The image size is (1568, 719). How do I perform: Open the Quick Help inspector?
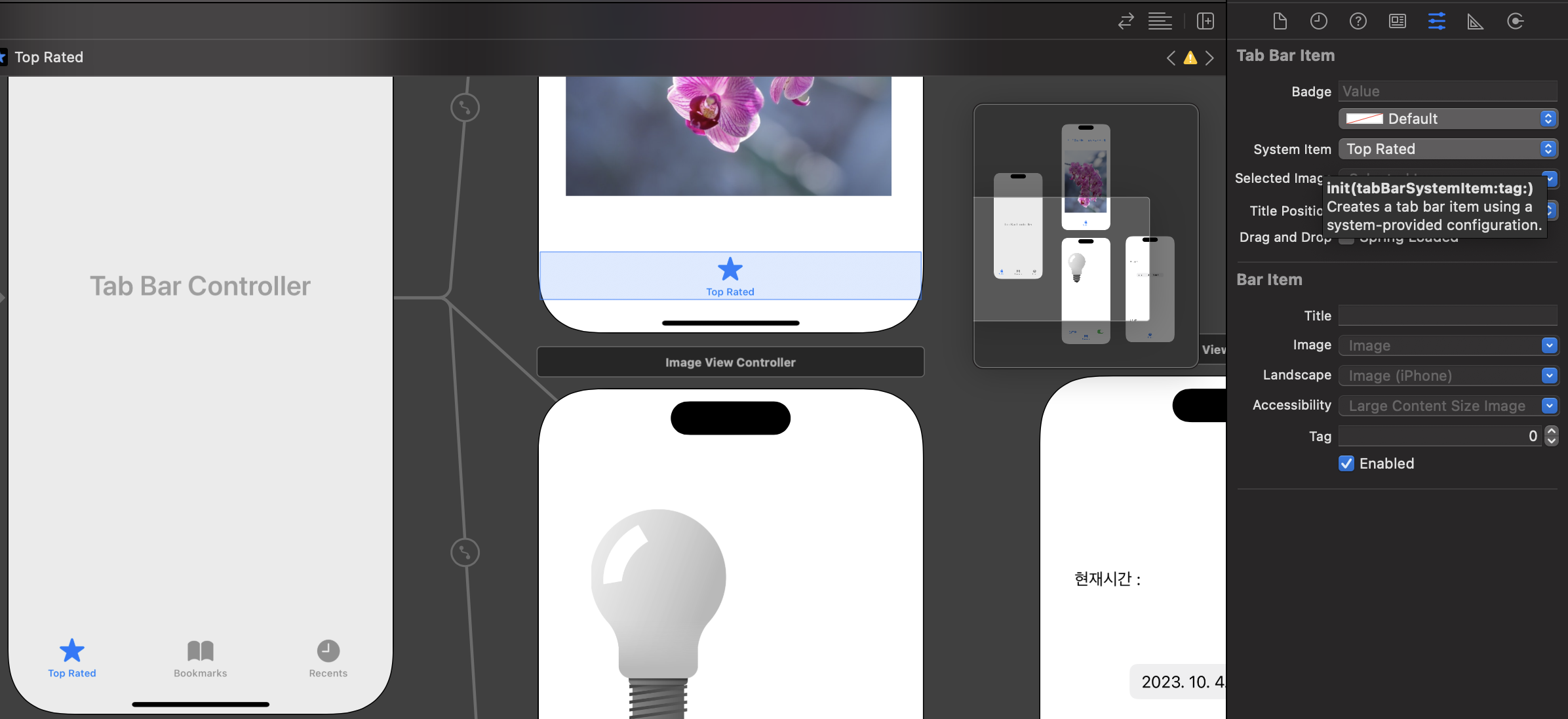(x=1358, y=21)
